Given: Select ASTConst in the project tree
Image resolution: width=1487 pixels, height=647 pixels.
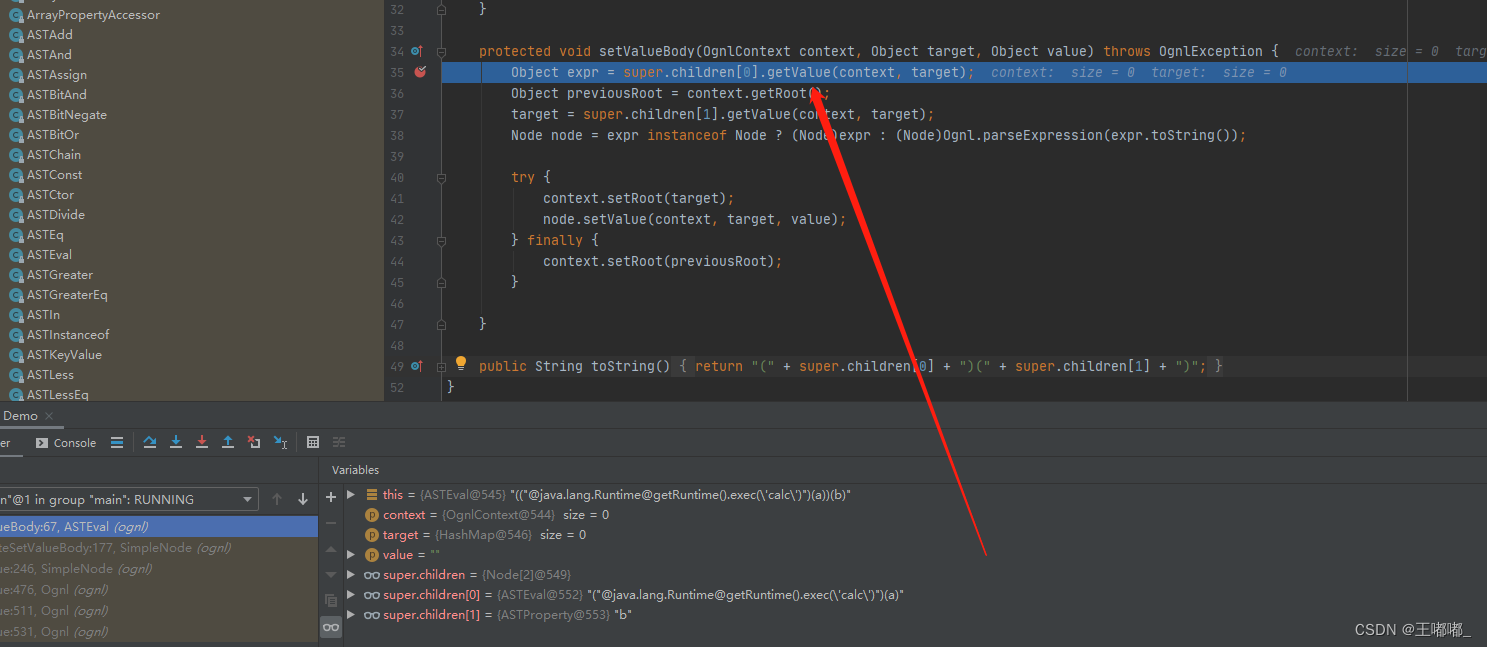Looking at the screenshot, I should point(55,175).
